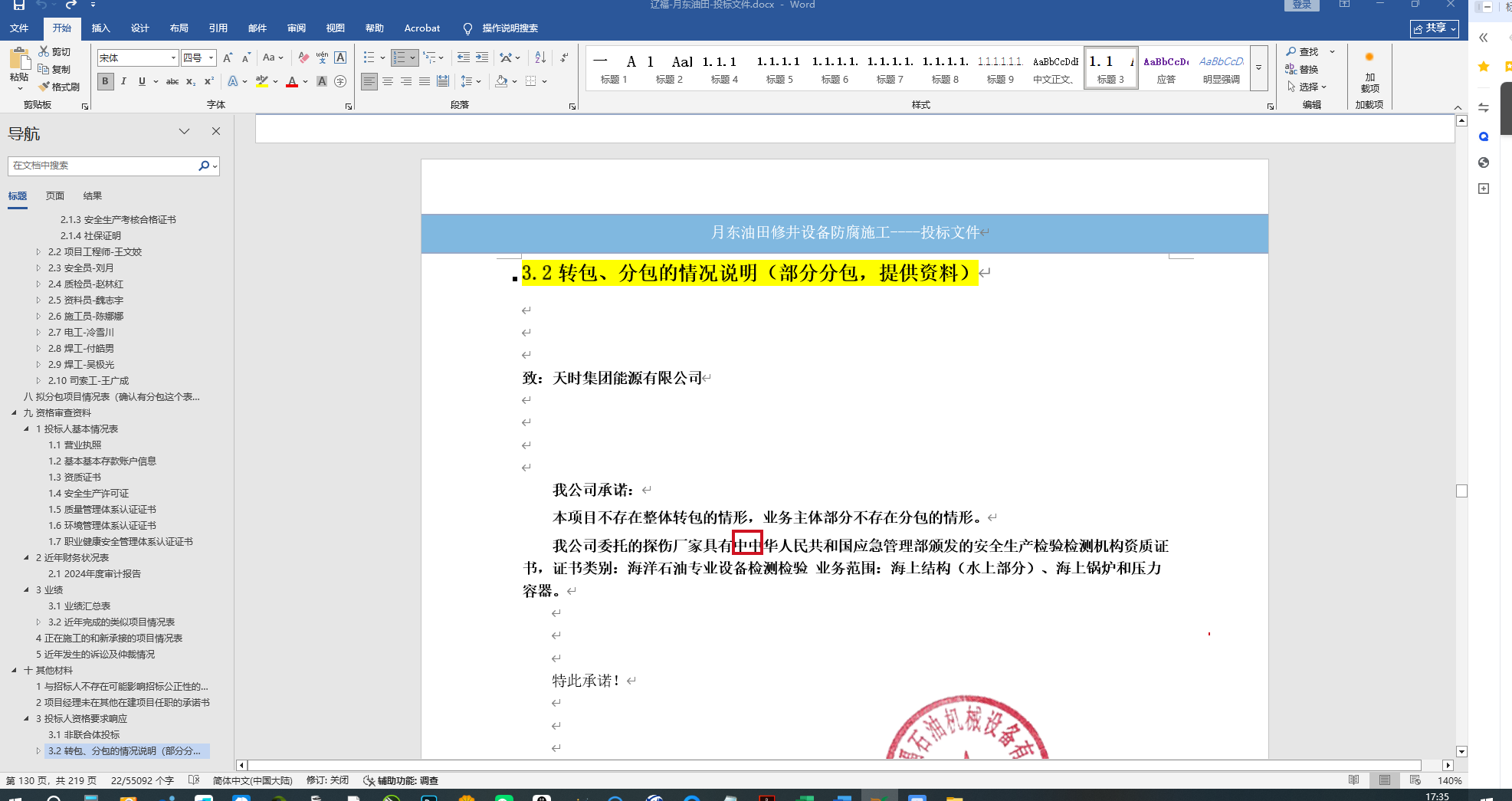Open the Select (选择) dropdown in Editing
Image resolution: width=1512 pixels, height=801 pixels.
pos(1307,87)
